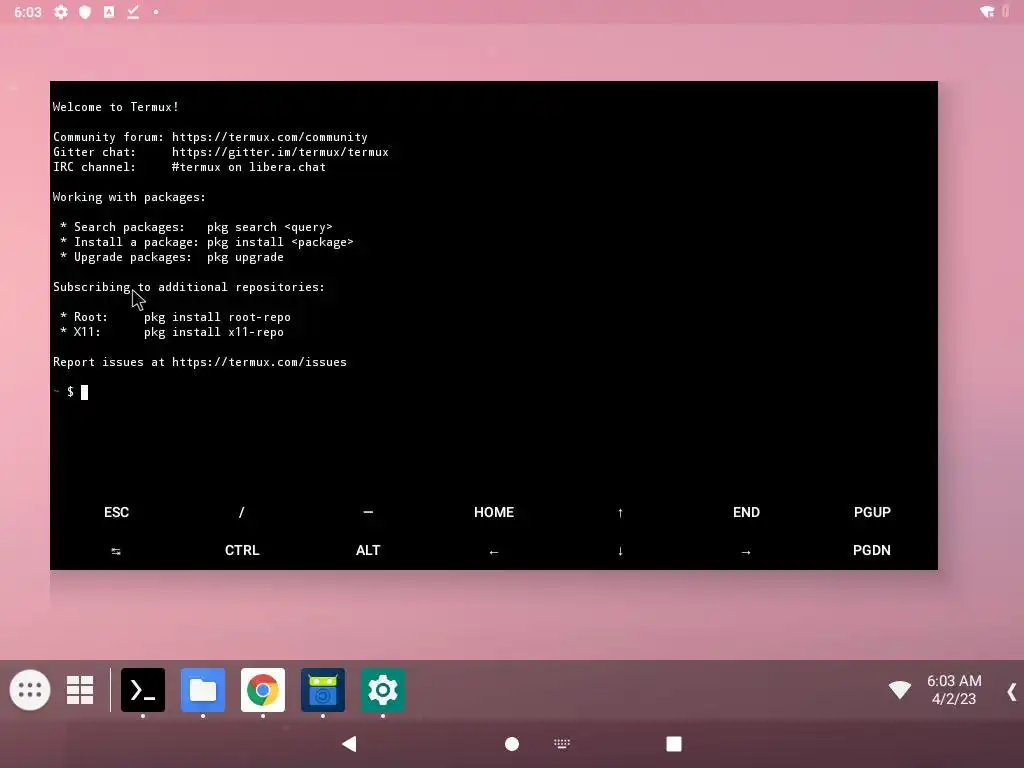This screenshot has height=768, width=1024.
Task: Tap the dash key in extra keys row
Action: click(368, 512)
